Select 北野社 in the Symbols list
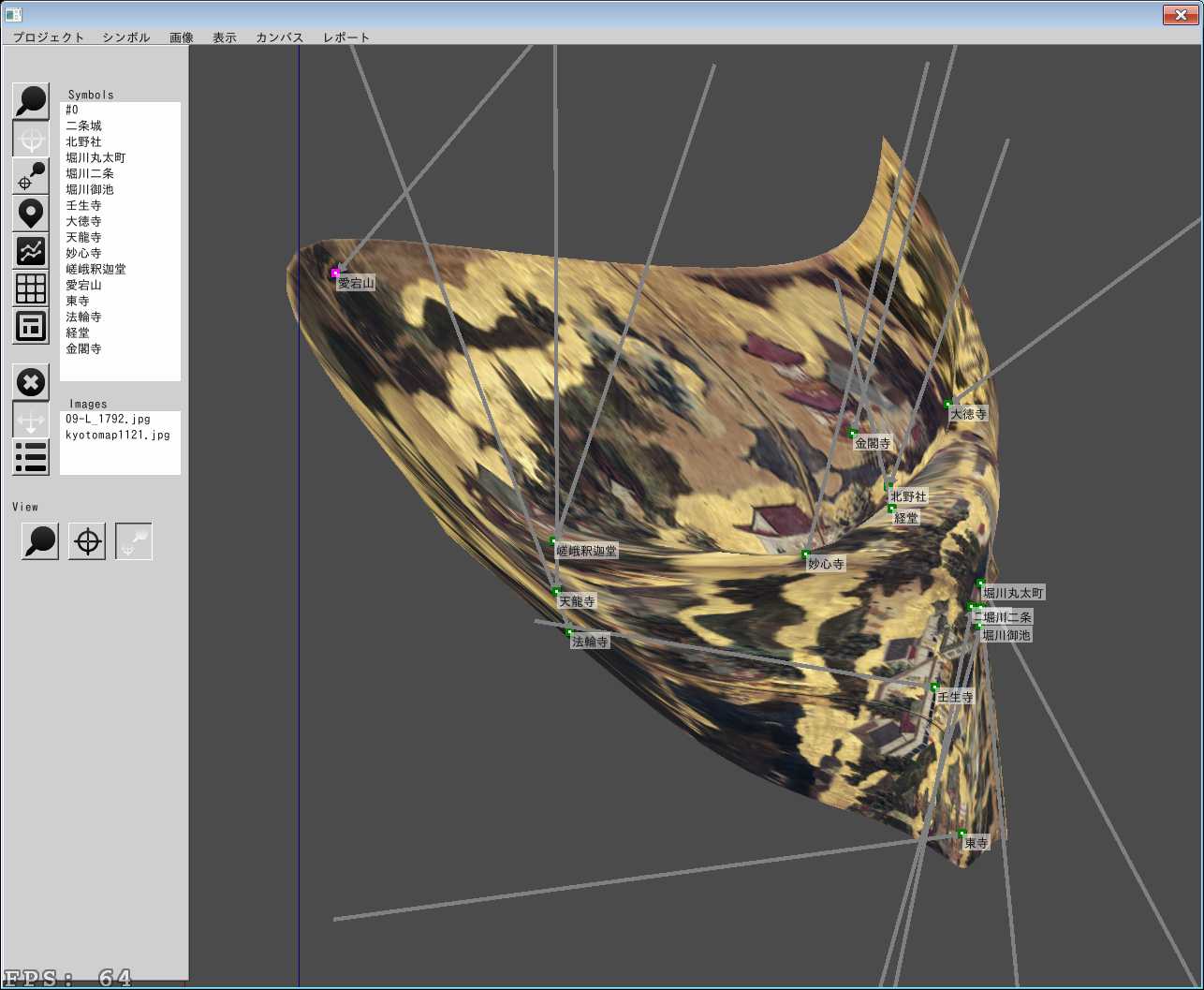 [x=120, y=141]
